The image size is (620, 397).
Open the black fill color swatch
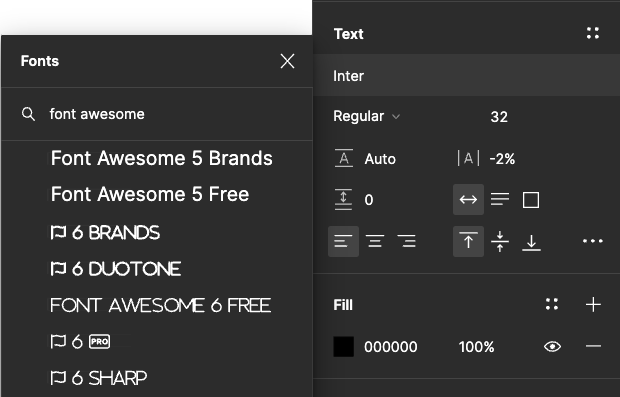[x=344, y=347]
